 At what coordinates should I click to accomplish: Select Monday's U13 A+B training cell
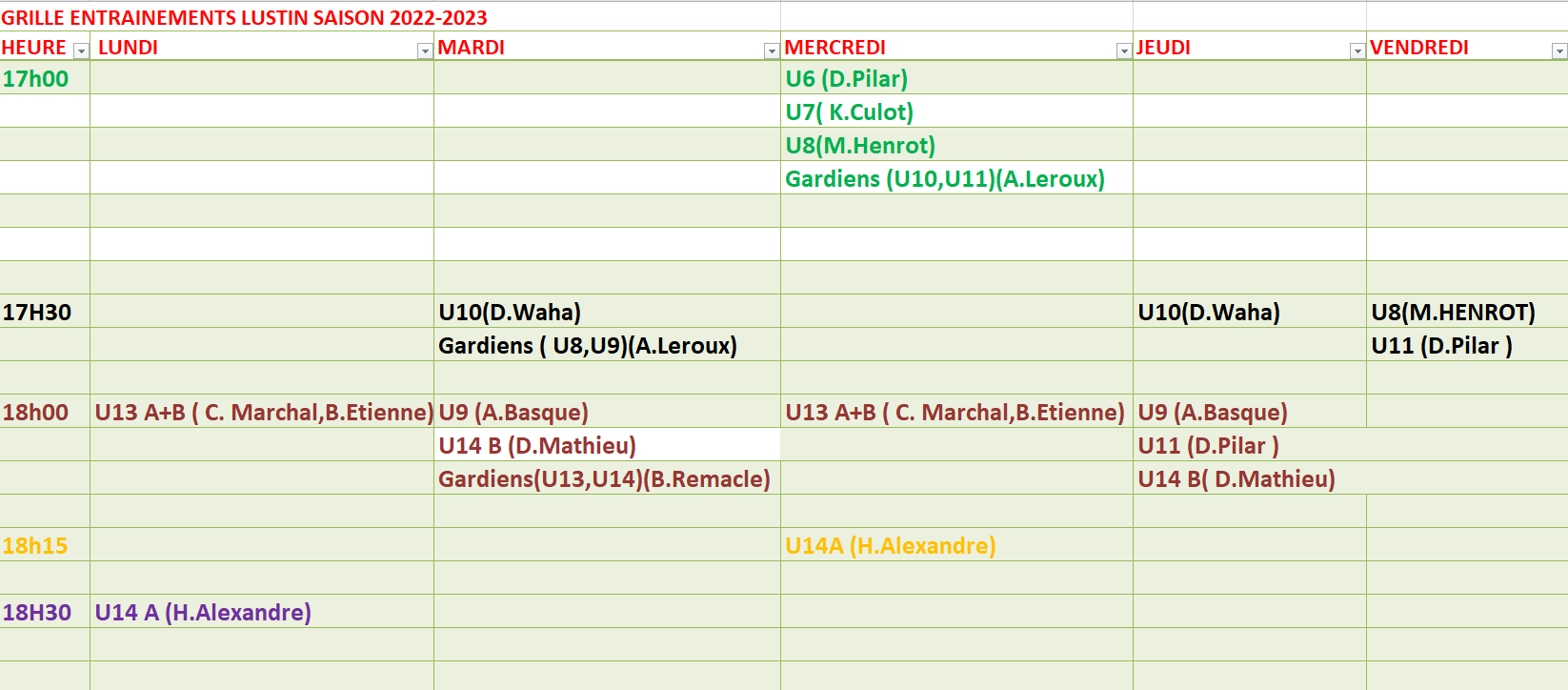[x=262, y=412]
